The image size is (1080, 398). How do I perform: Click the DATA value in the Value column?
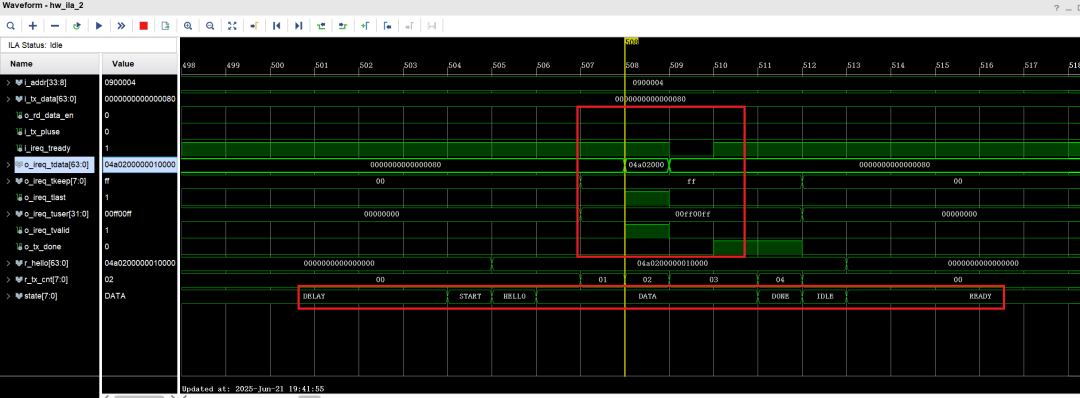click(x=114, y=296)
